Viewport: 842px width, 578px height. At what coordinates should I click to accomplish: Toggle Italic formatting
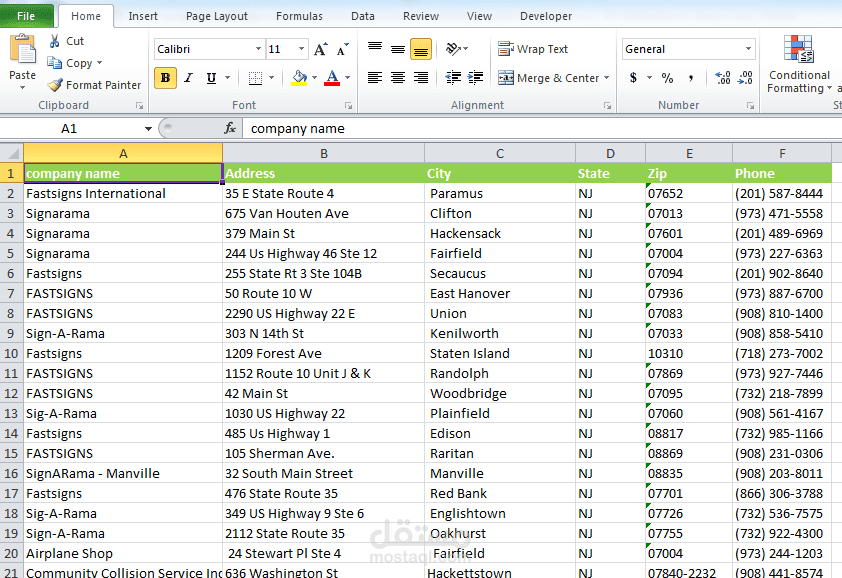coord(188,78)
